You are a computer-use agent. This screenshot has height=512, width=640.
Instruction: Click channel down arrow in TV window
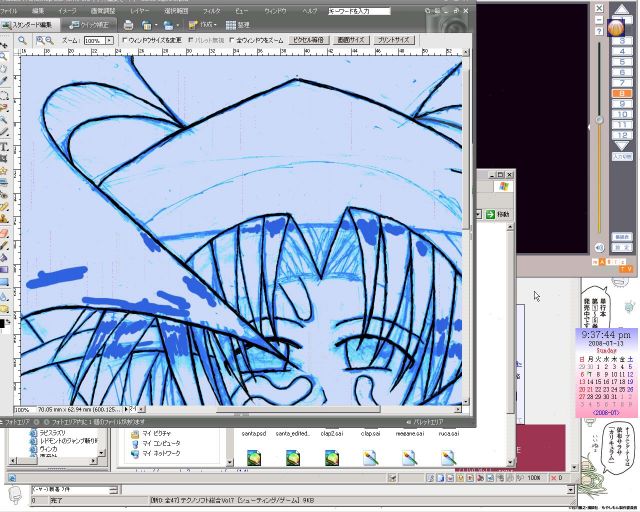coord(622,146)
